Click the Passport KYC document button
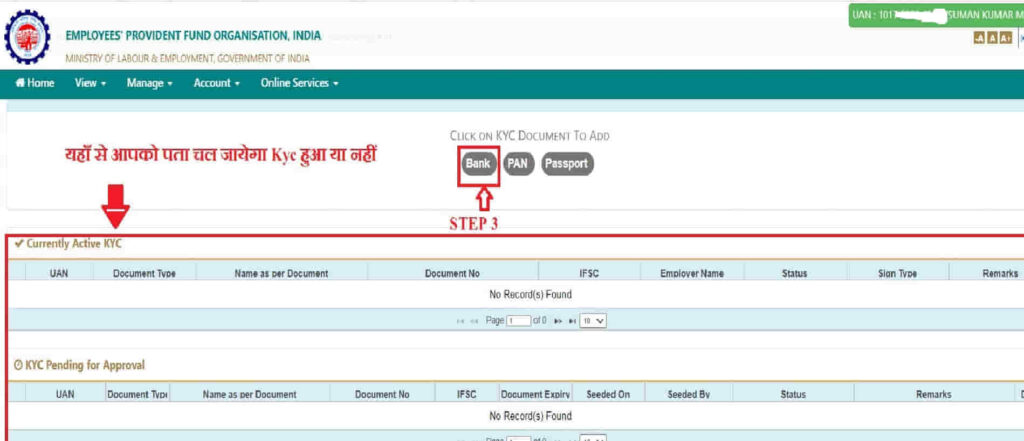The image size is (1024, 441). pos(567,164)
